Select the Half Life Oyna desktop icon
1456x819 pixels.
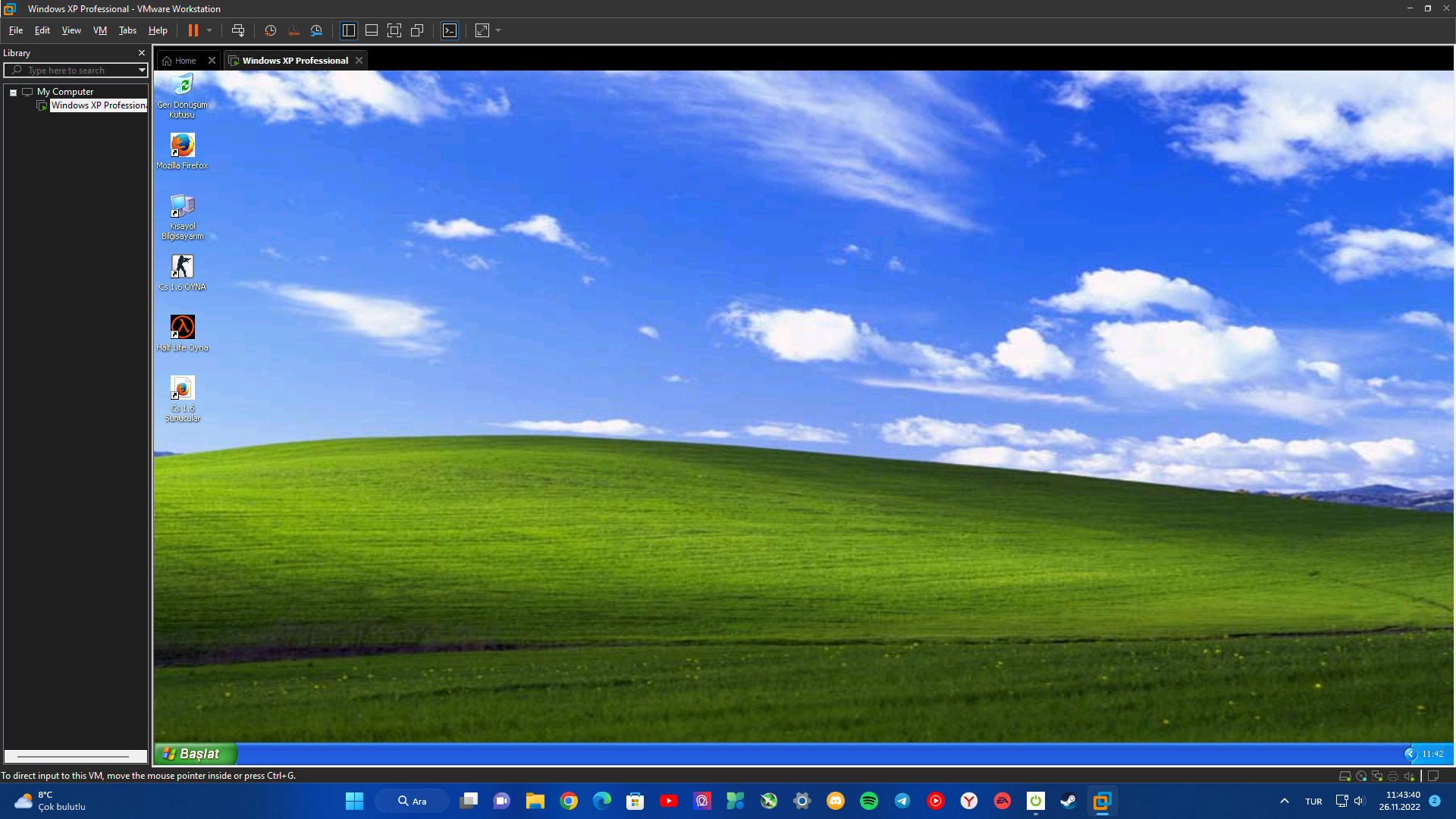[182, 328]
